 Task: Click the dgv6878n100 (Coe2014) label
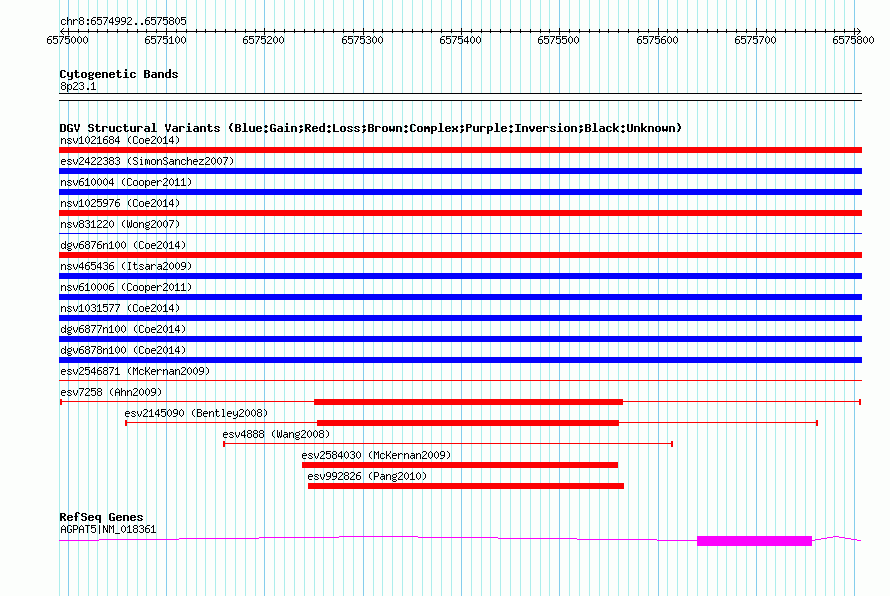[x=123, y=350]
